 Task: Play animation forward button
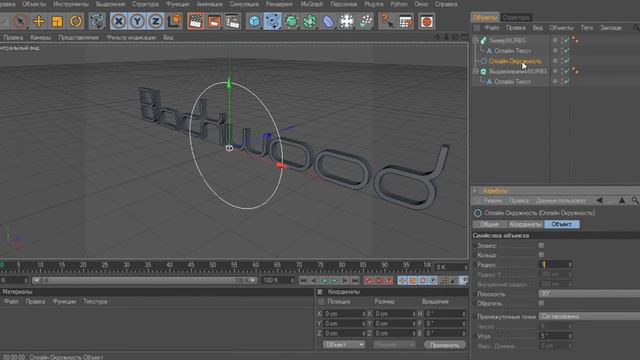(335, 280)
